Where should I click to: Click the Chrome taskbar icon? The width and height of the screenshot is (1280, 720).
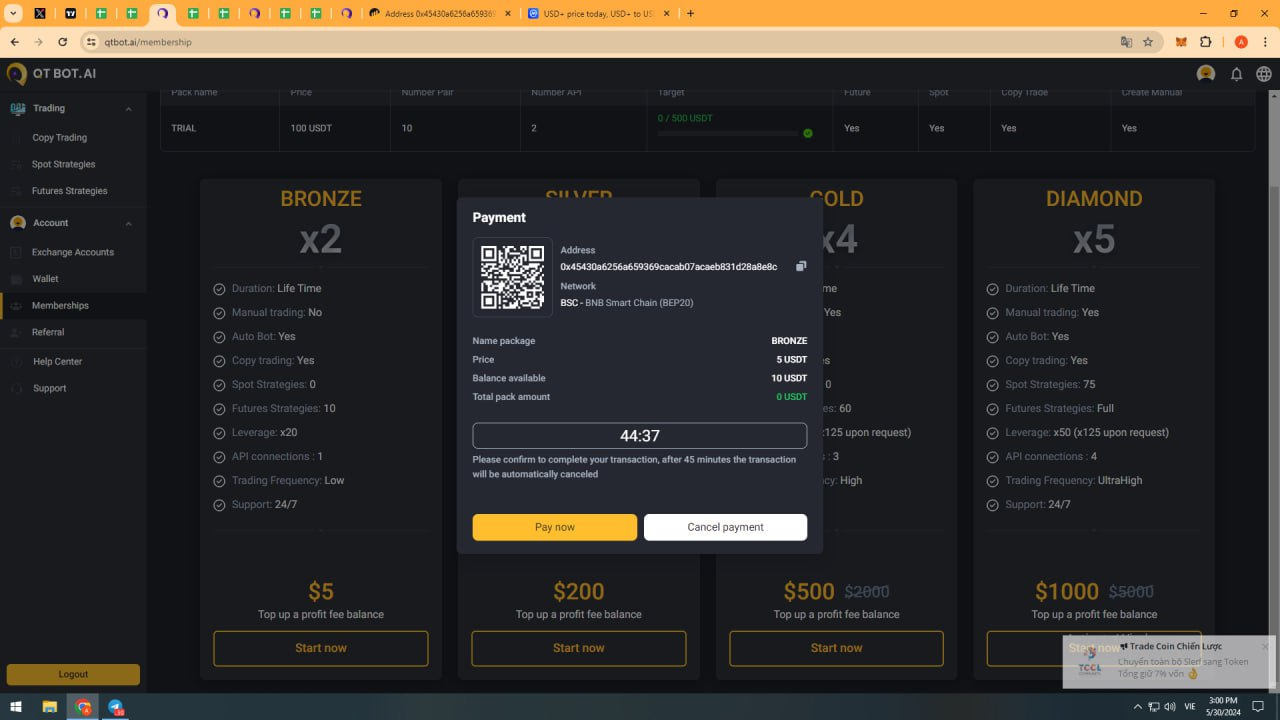point(82,706)
